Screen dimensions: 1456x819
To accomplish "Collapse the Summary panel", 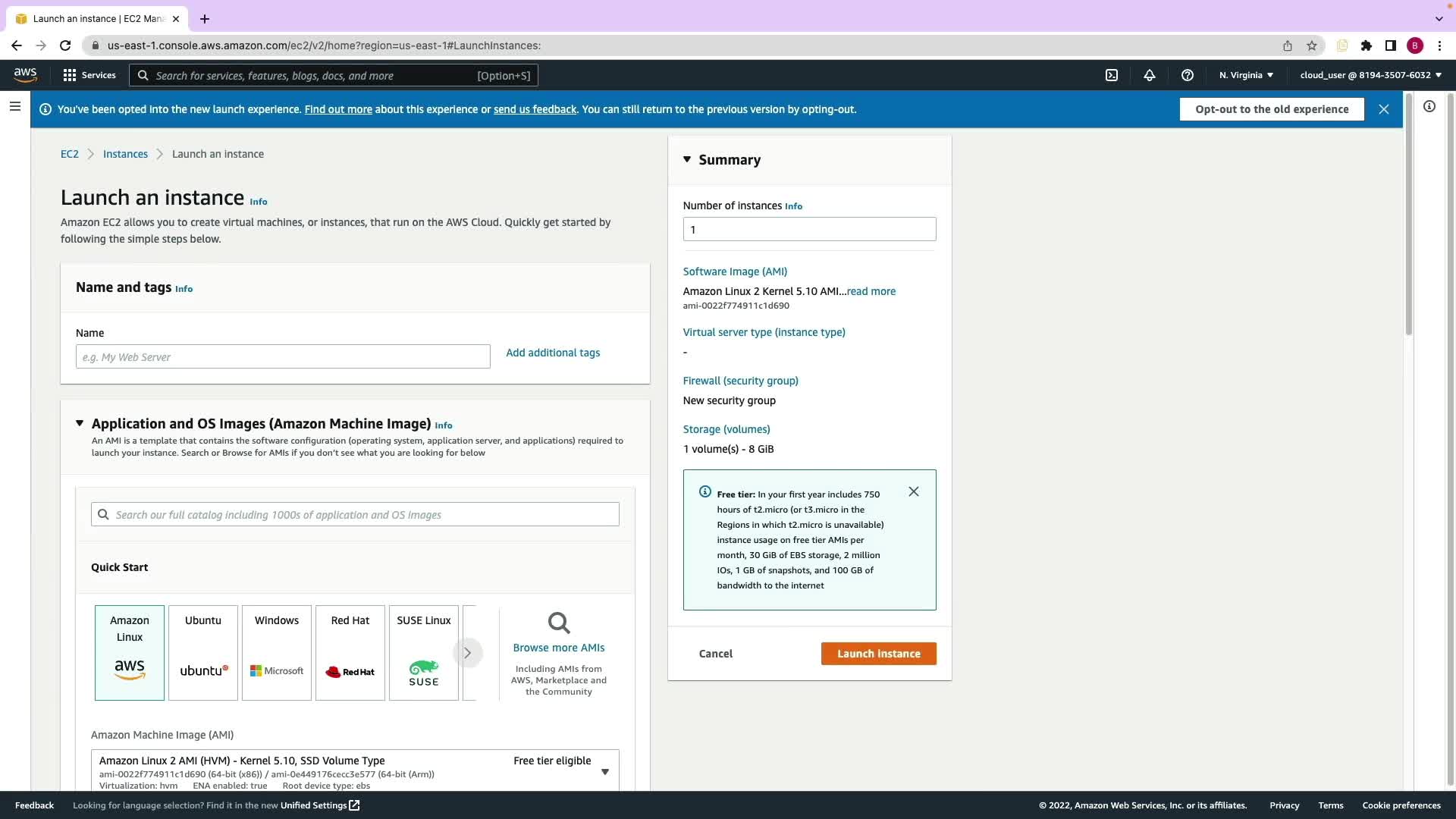I will tap(687, 159).
